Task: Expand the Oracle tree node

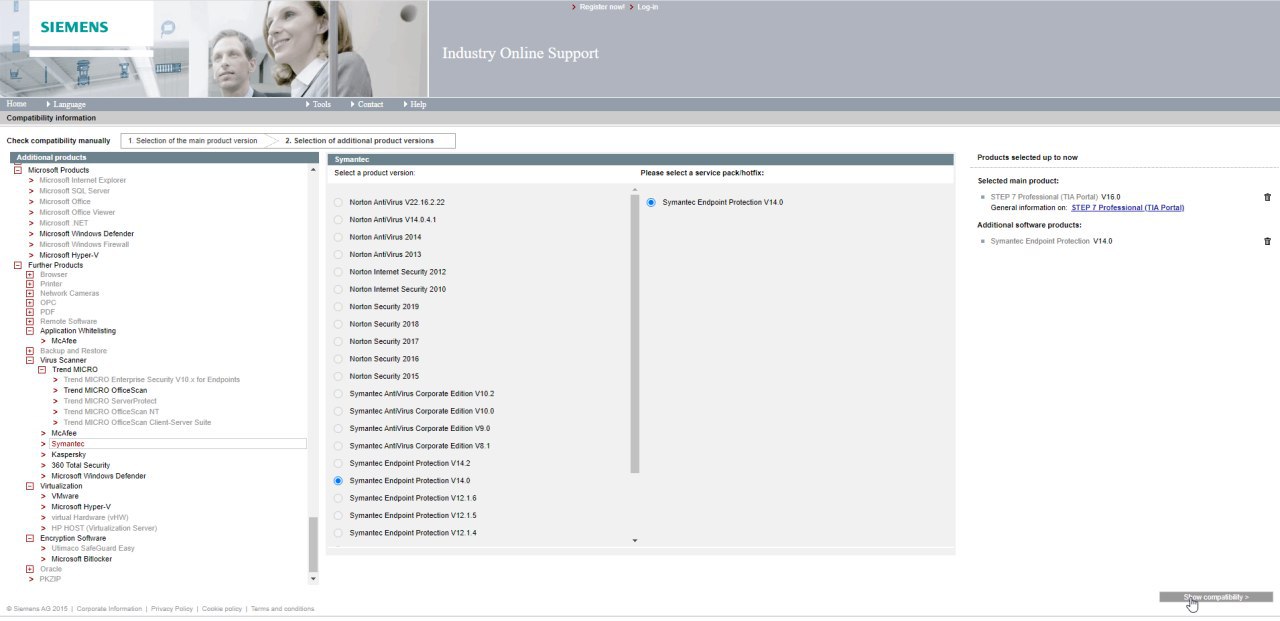Action: (x=30, y=569)
